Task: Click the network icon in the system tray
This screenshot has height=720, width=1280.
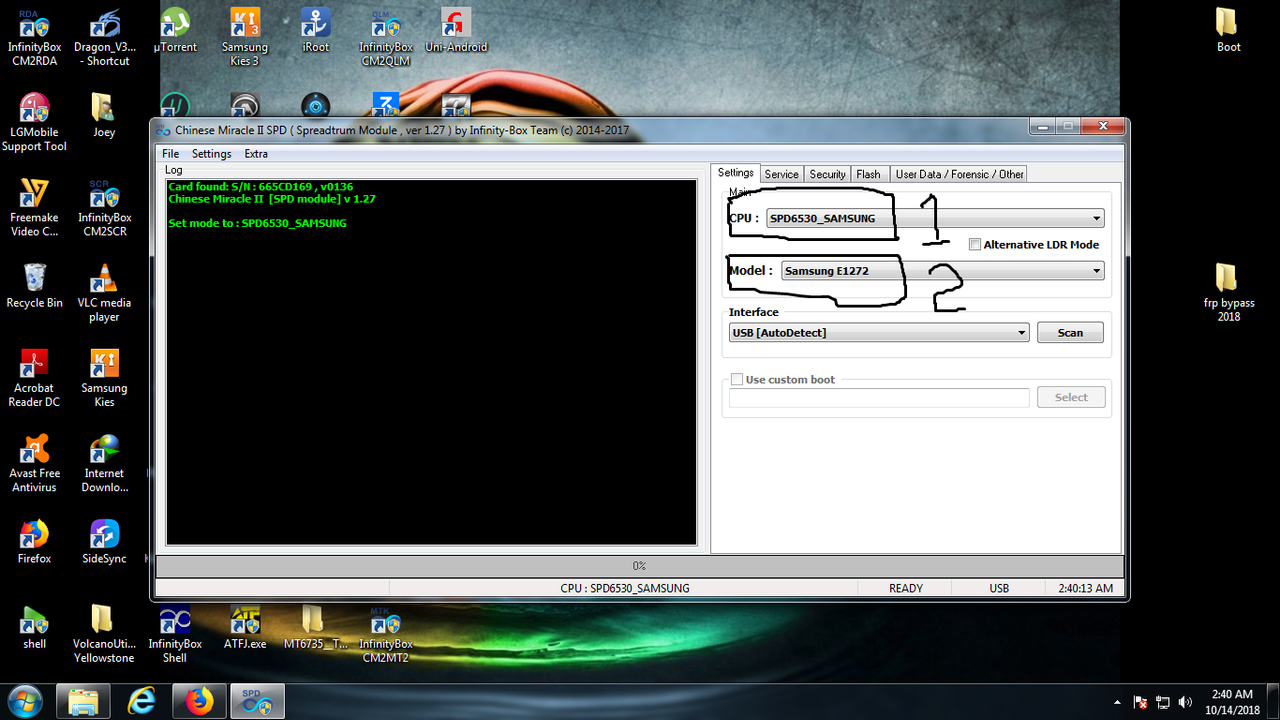Action: tap(1163, 702)
